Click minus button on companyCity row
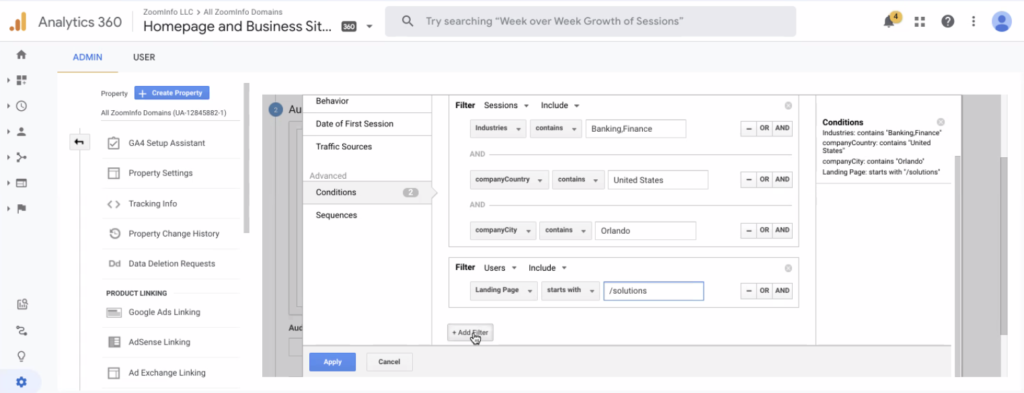This screenshot has width=1024, height=393. click(748, 230)
